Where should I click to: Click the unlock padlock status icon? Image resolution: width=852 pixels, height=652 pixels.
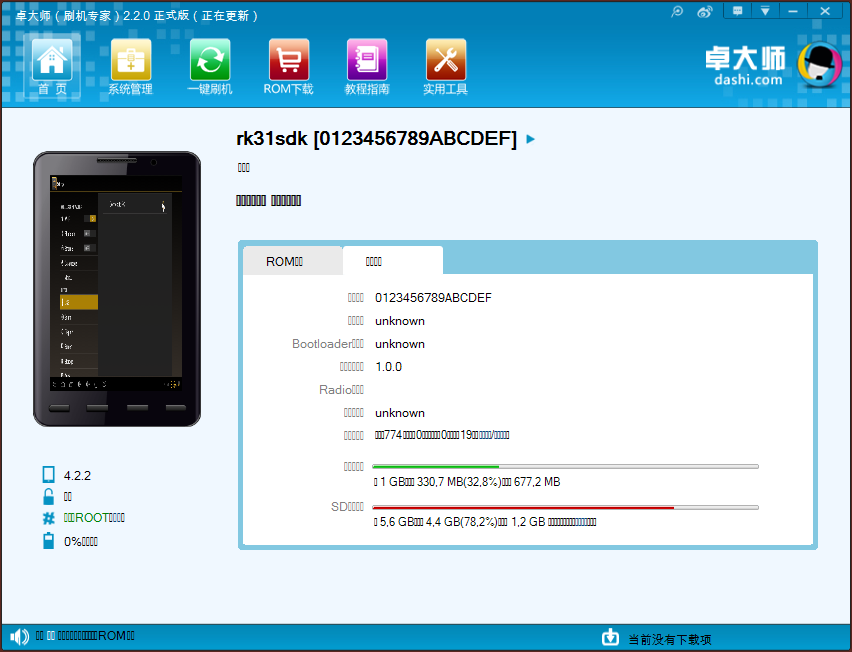click(x=48, y=497)
